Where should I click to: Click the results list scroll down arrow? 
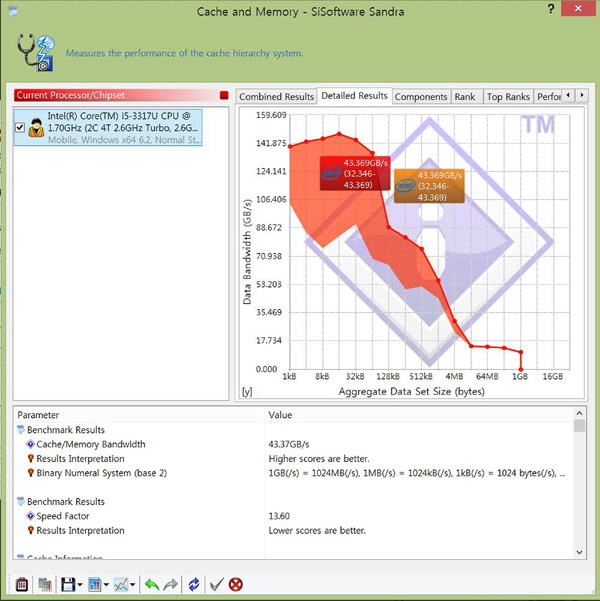(x=579, y=552)
